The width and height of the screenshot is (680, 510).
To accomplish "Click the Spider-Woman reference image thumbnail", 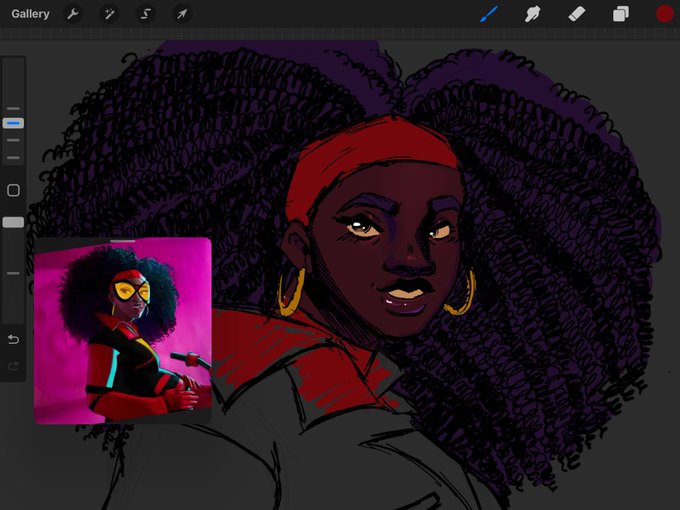I will [123, 333].
